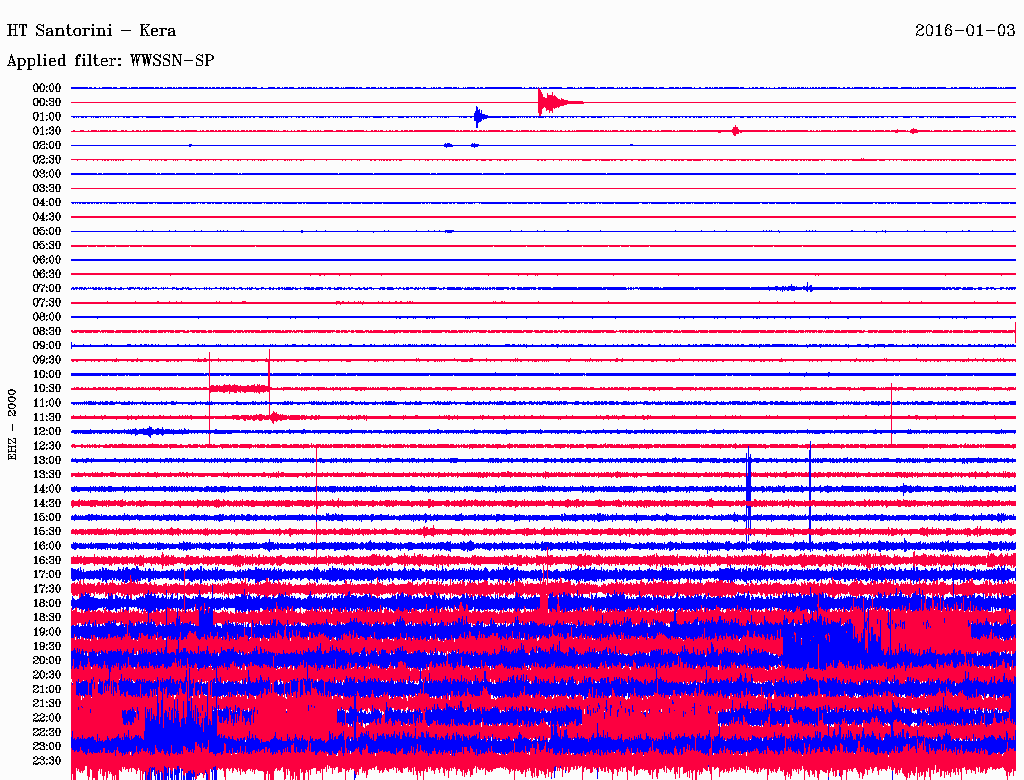Click the 05:00 time label
This screenshot has width=1024, height=780.
47,231
